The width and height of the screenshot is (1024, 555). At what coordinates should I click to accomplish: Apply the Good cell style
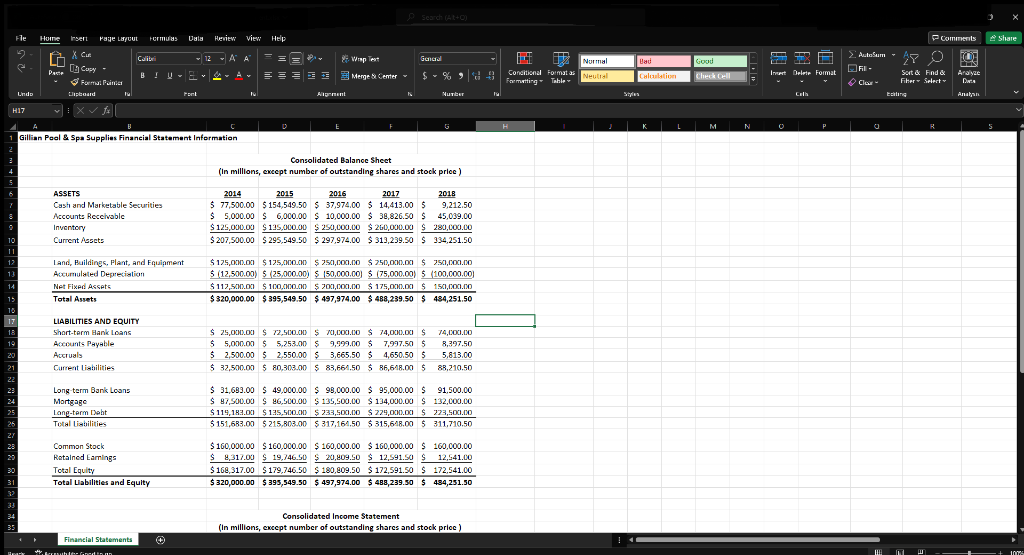click(x=720, y=61)
